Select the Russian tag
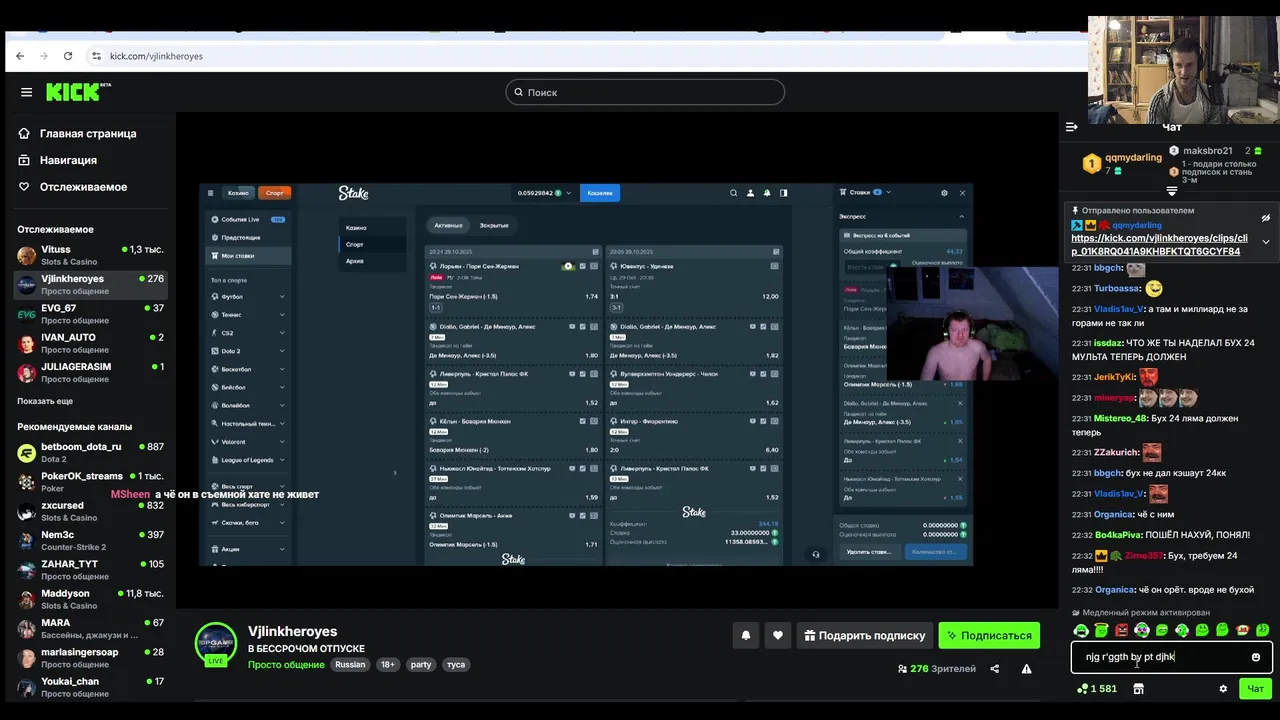 click(350, 664)
